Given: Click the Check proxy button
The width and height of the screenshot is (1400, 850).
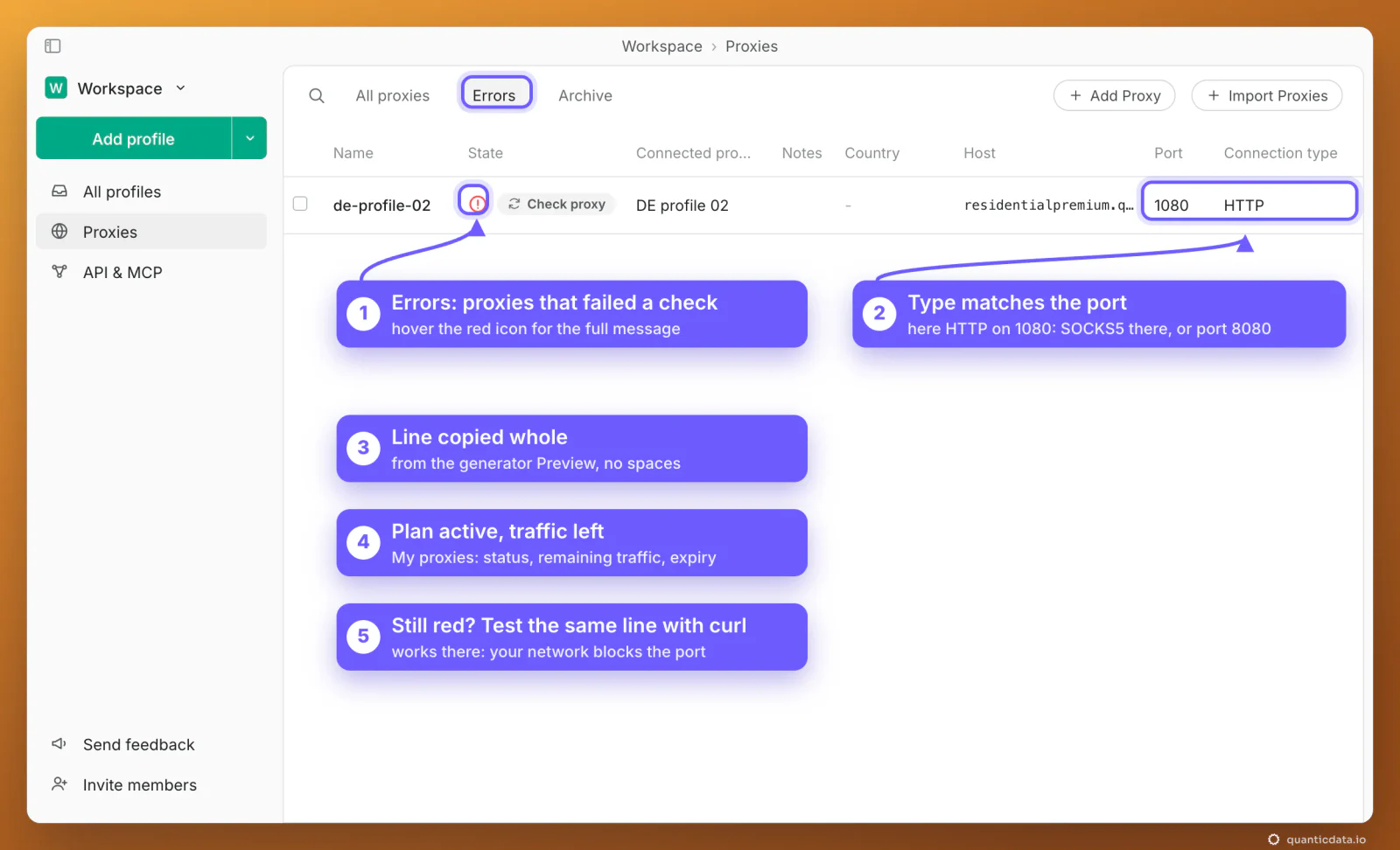Looking at the screenshot, I should pos(557,204).
